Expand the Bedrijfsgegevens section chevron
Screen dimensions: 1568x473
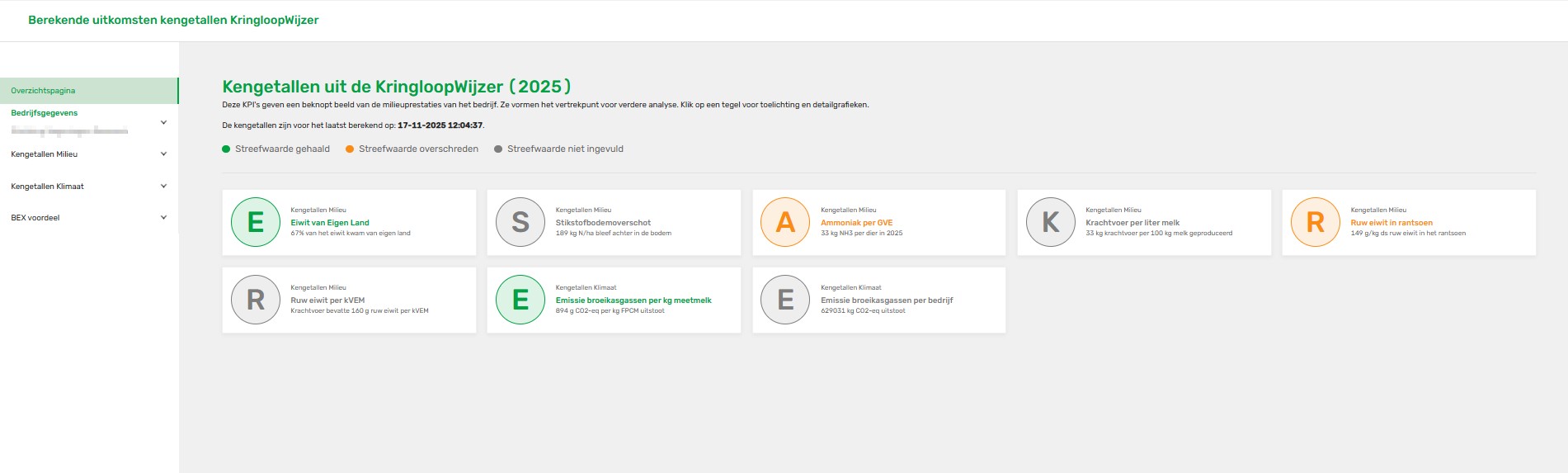[163, 122]
